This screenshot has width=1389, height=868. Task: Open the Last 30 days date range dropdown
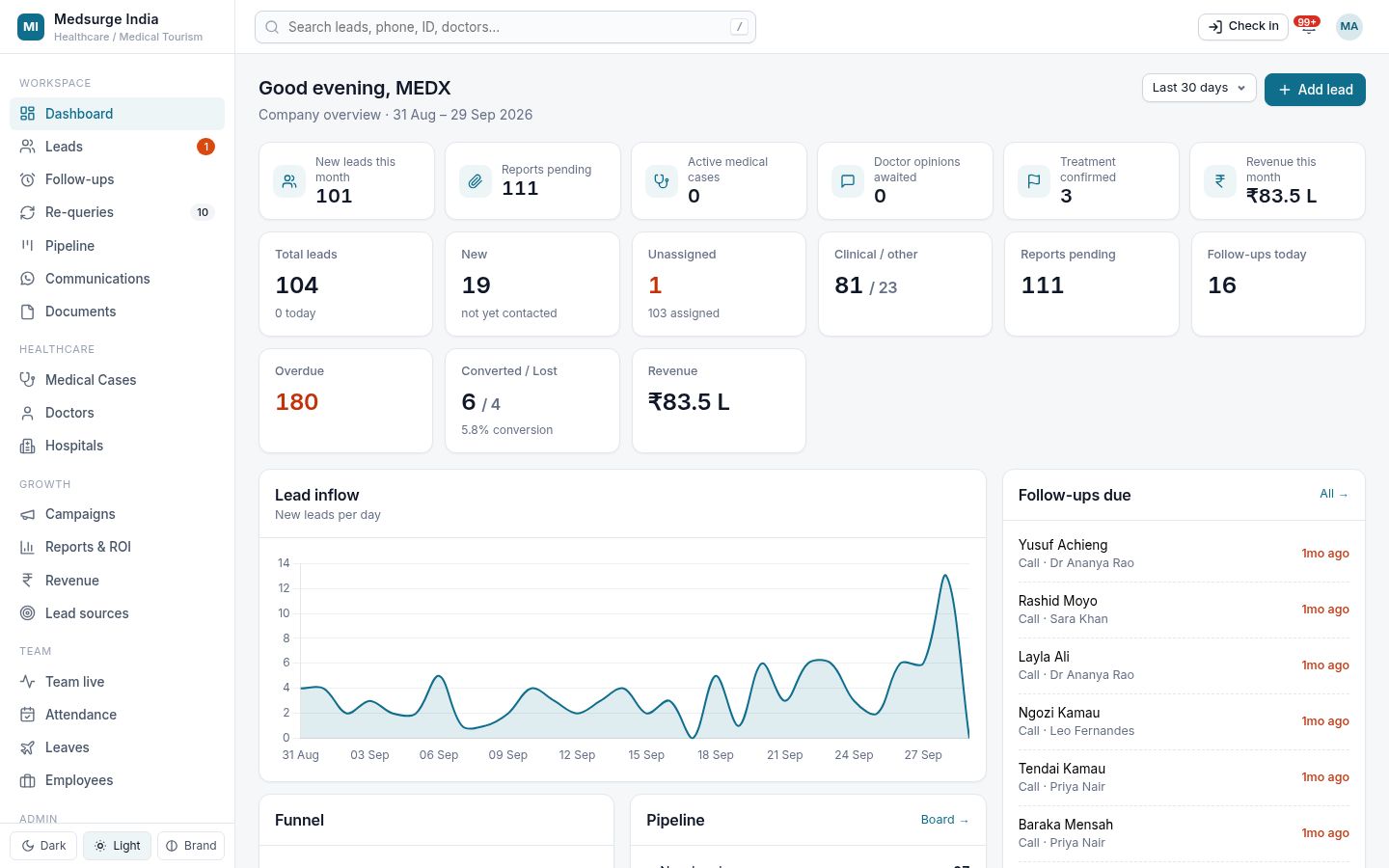pos(1199,88)
